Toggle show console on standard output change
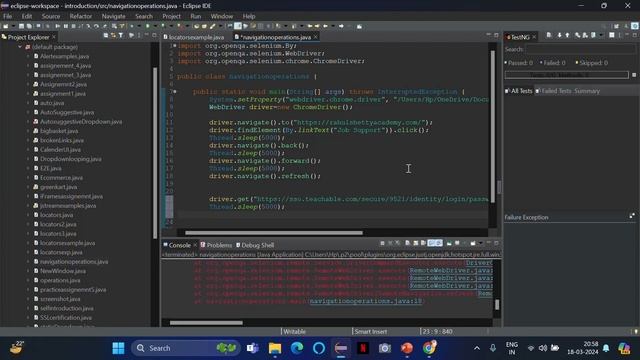The height and width of the screenshot is (360, 640). tap(431, 243)
